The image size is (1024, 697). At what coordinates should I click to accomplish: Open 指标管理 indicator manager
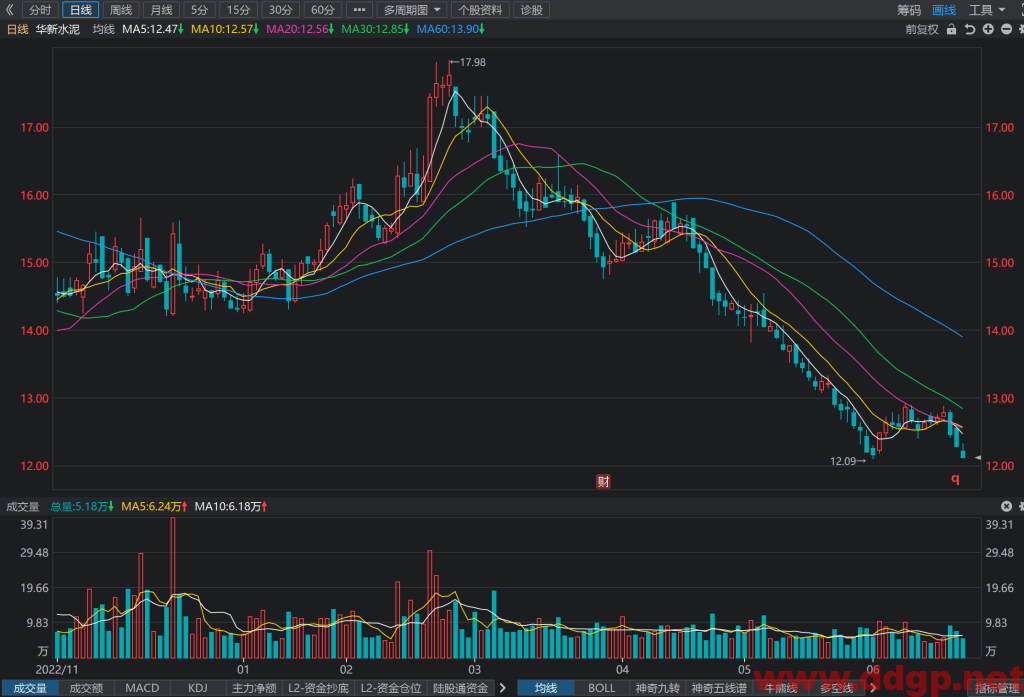[997, 688]
